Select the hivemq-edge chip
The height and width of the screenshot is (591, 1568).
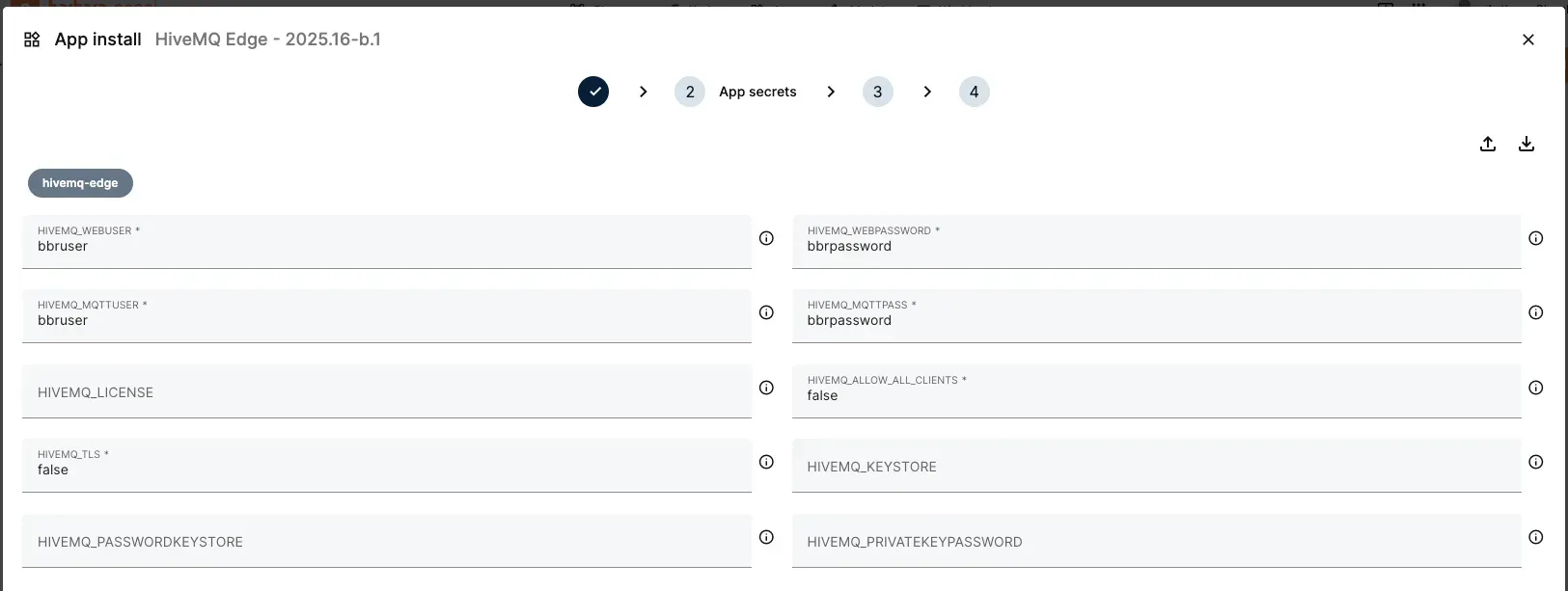pyautogui.click(x=80, y=183)
